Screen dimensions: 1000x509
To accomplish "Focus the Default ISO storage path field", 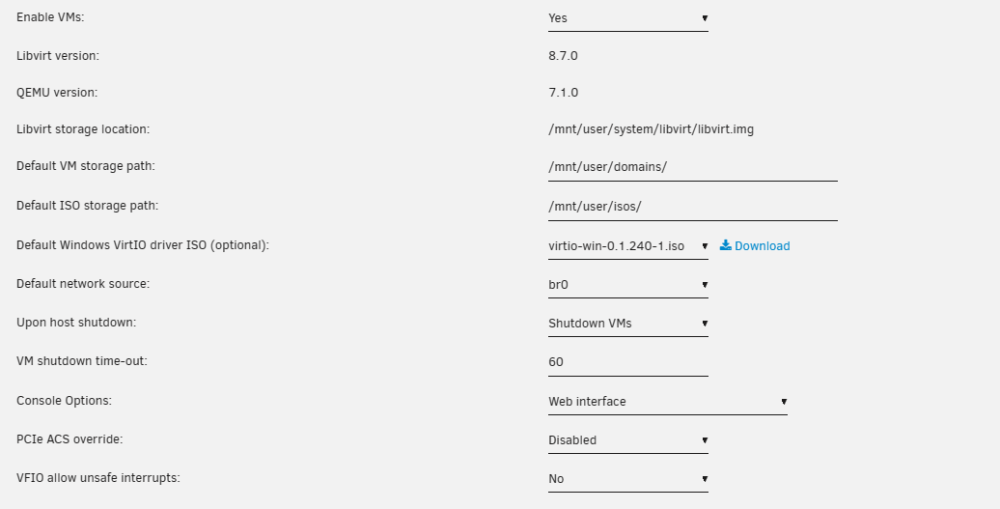I will tap(692, 207).
